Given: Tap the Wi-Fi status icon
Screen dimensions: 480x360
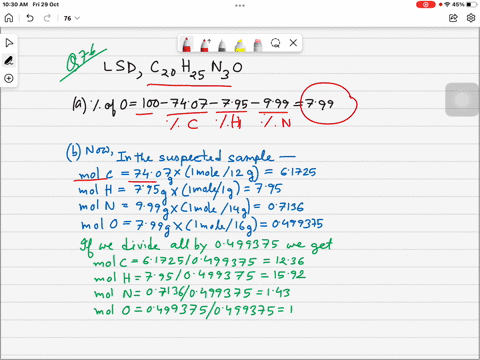Looking at the screenshot, I should (x=447, y=4).
